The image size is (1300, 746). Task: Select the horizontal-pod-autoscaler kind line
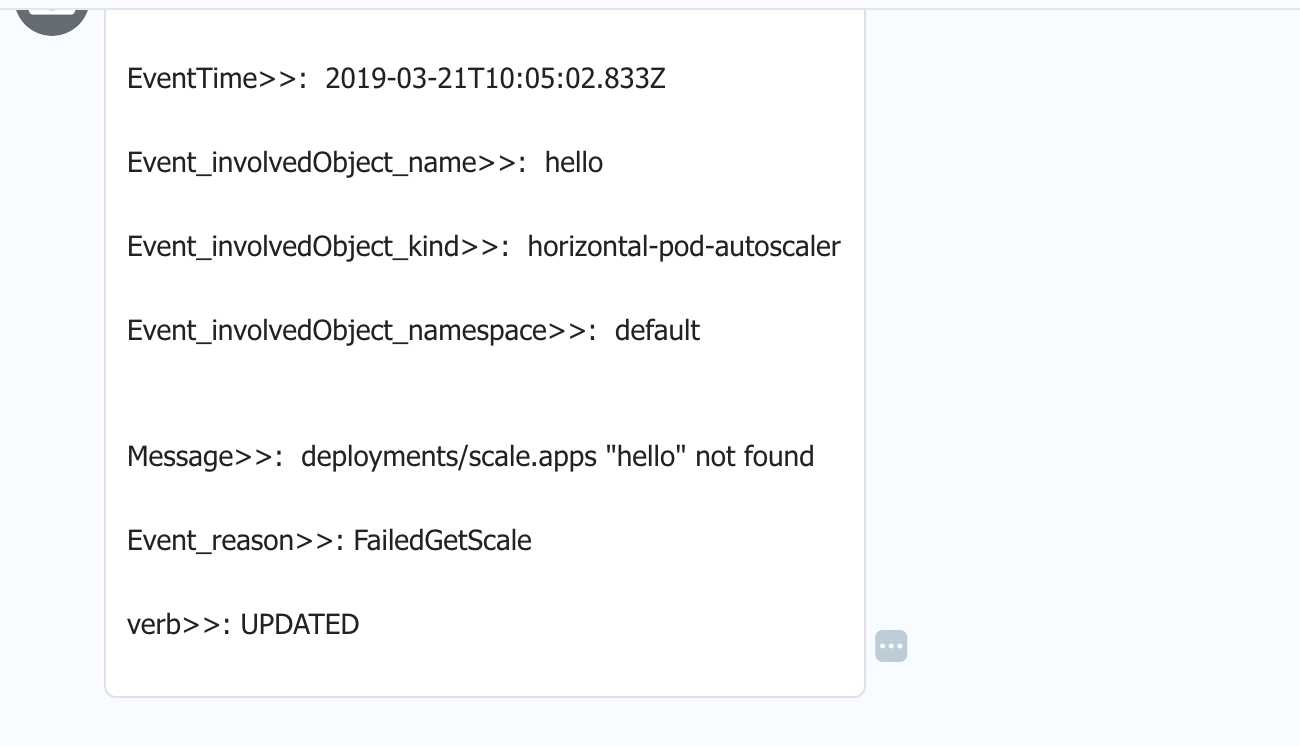[484, 246]
